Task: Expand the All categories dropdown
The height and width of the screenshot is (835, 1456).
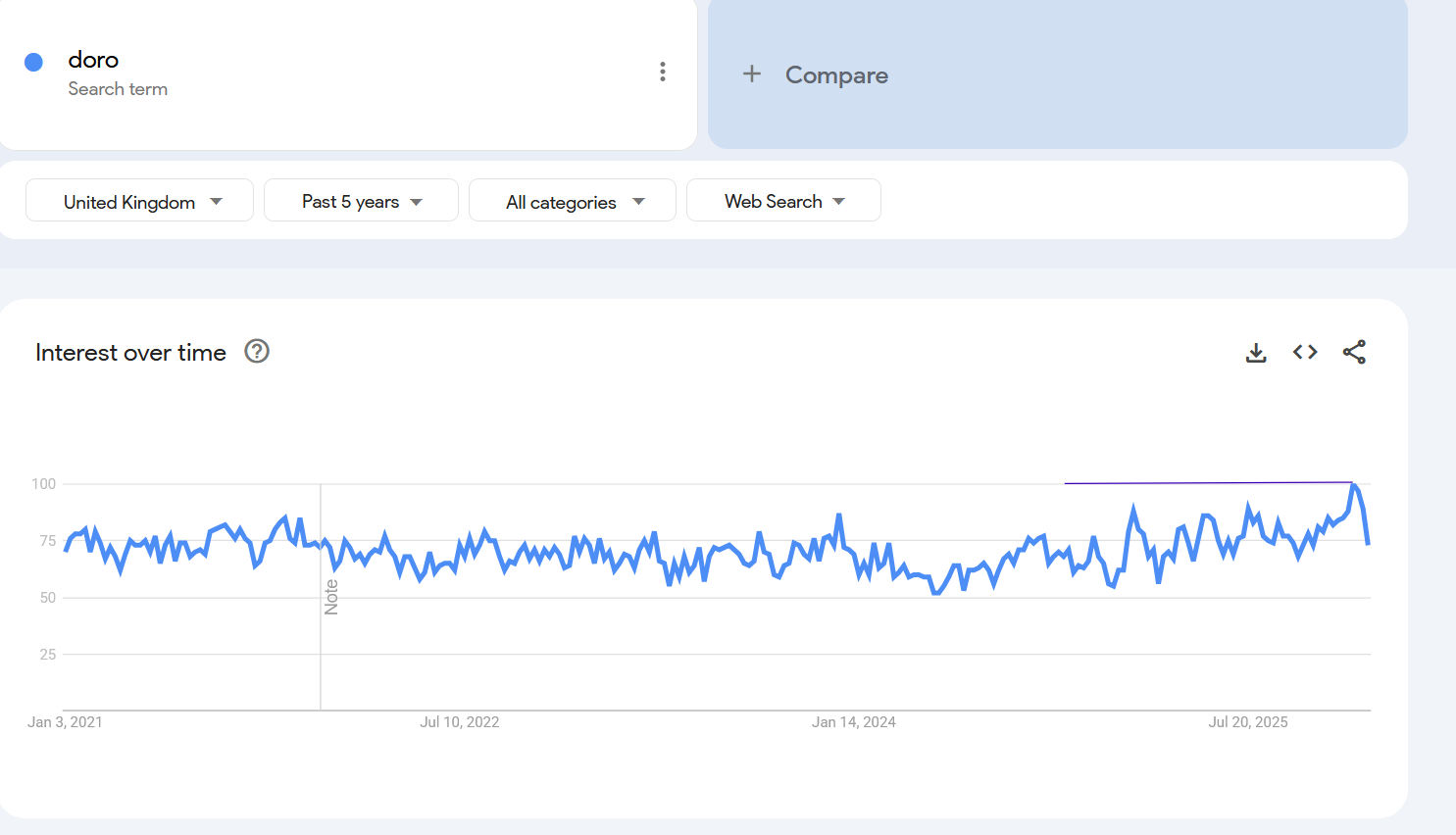Action: click(573, 201)
